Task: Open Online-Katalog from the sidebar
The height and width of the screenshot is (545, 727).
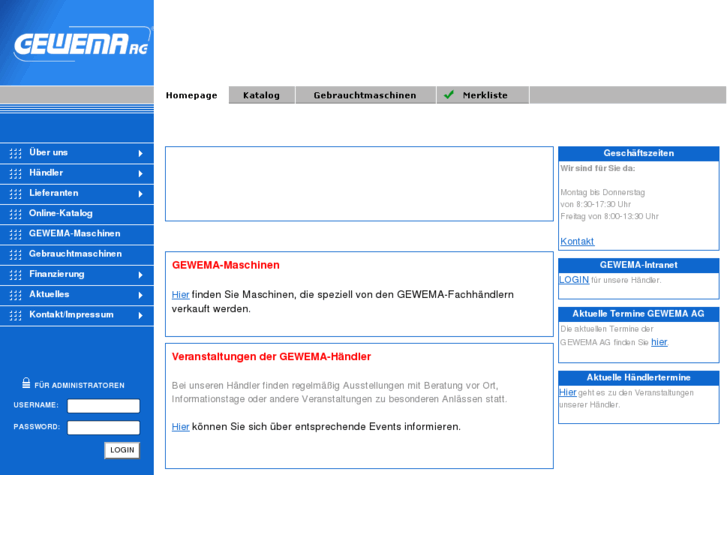Action: (x=77, y=213)
